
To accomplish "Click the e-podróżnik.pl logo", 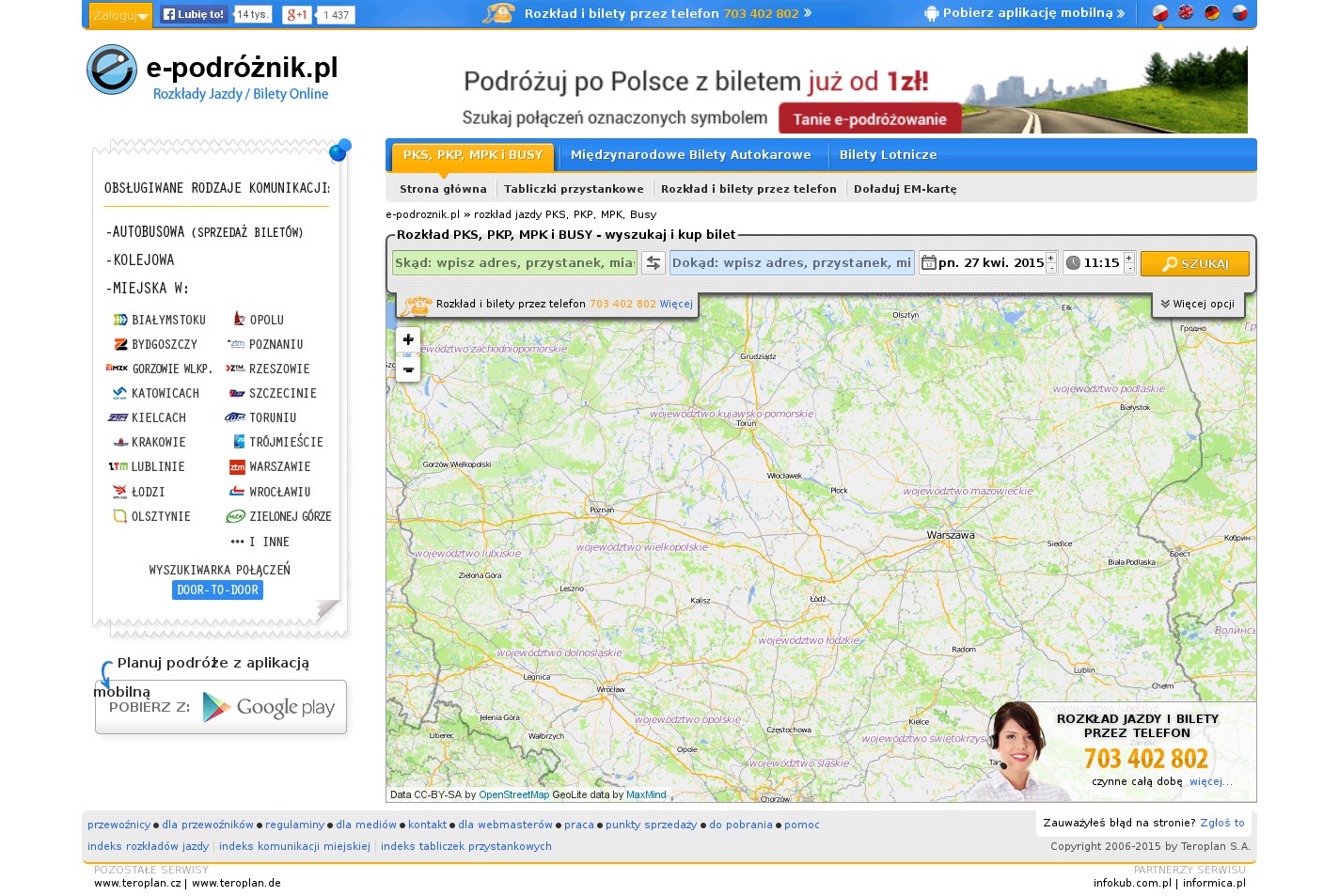I will pyautogui.click(x=213, y=71).
